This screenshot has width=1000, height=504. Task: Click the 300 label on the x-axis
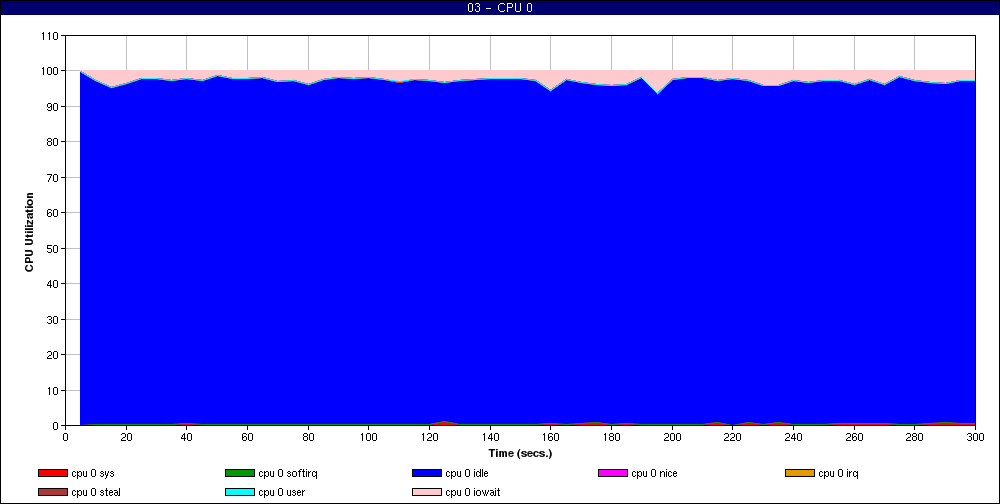pos(975,437)
